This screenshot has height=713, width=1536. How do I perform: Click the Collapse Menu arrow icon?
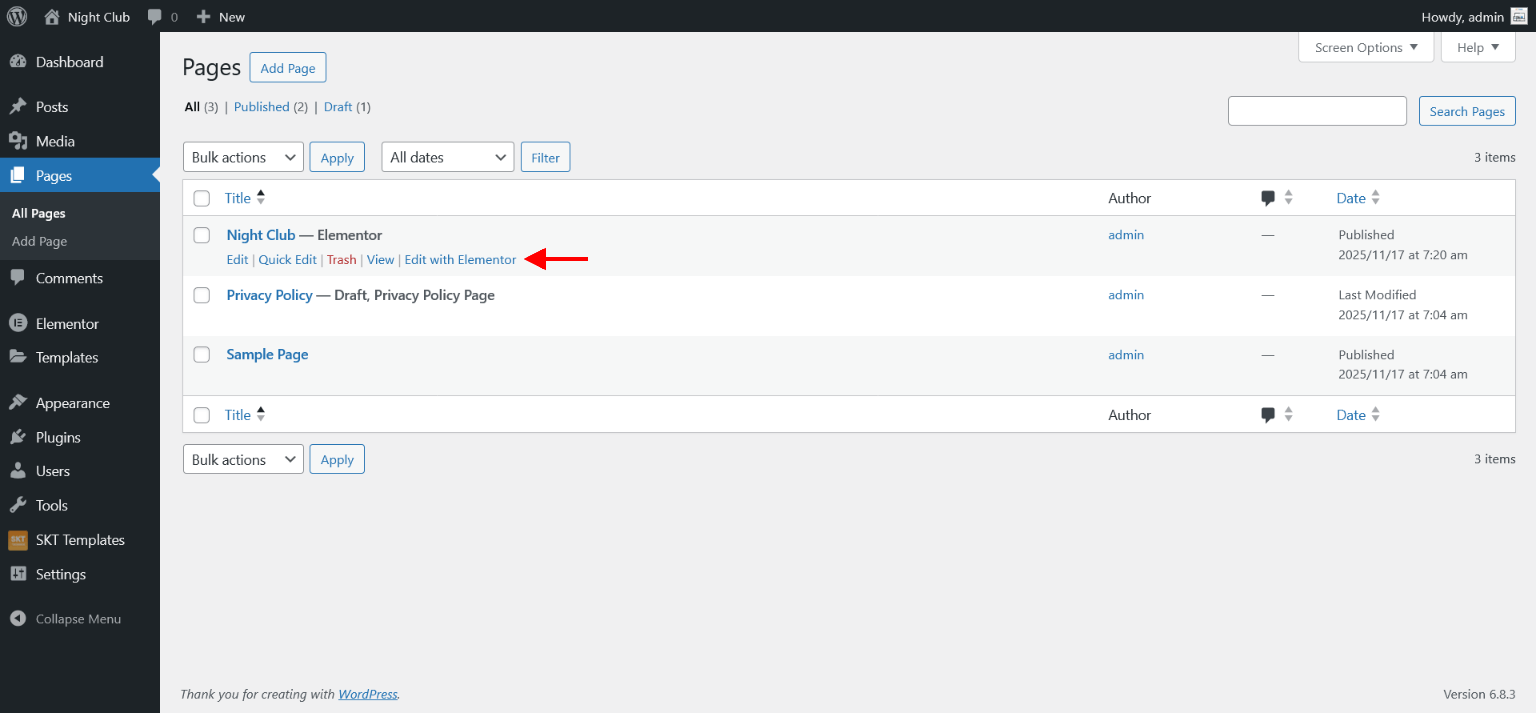pyautogui.click(x=17, y=619)
